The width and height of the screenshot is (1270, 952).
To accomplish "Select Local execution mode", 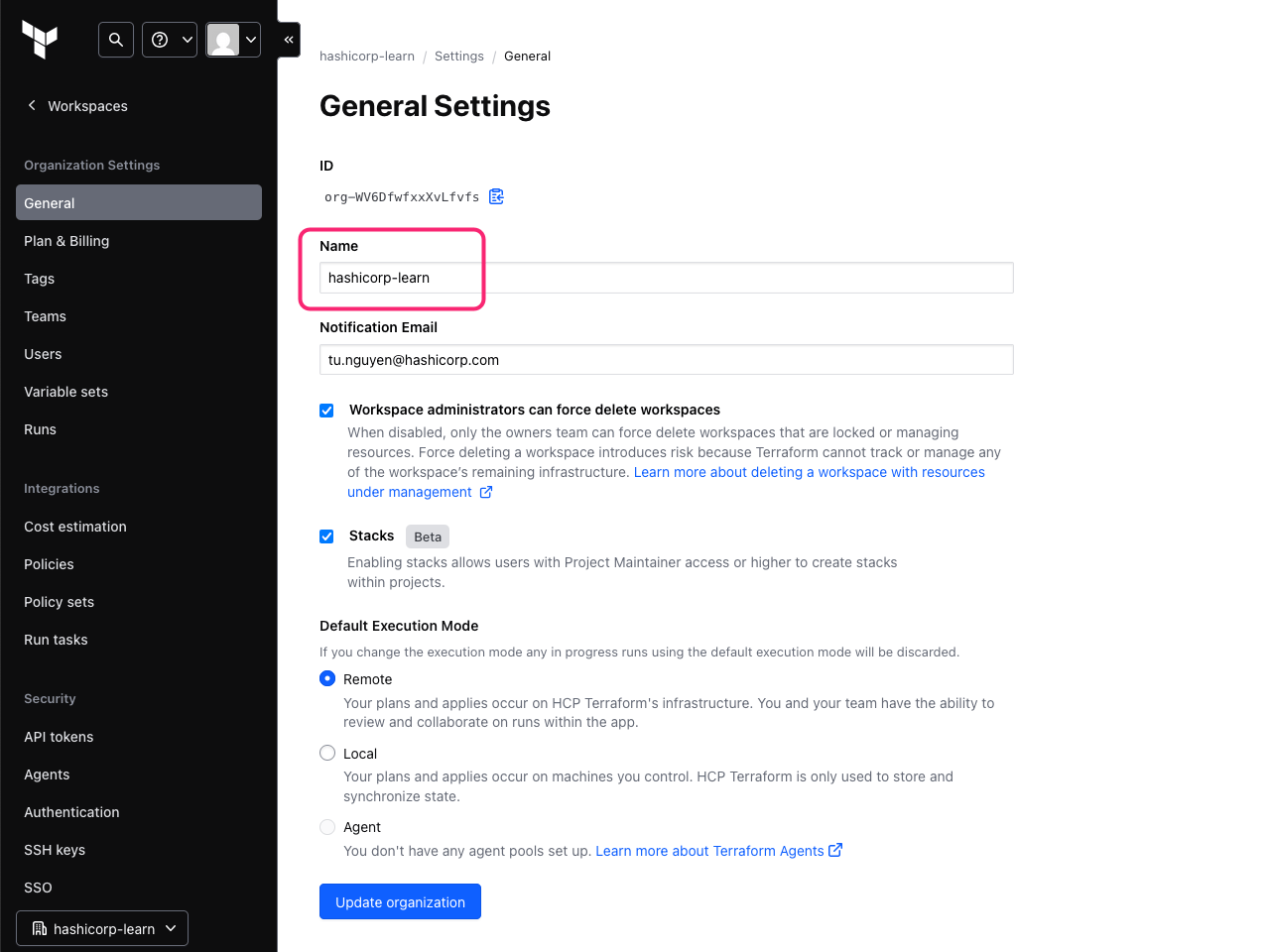I will click(x=327, y=753).
